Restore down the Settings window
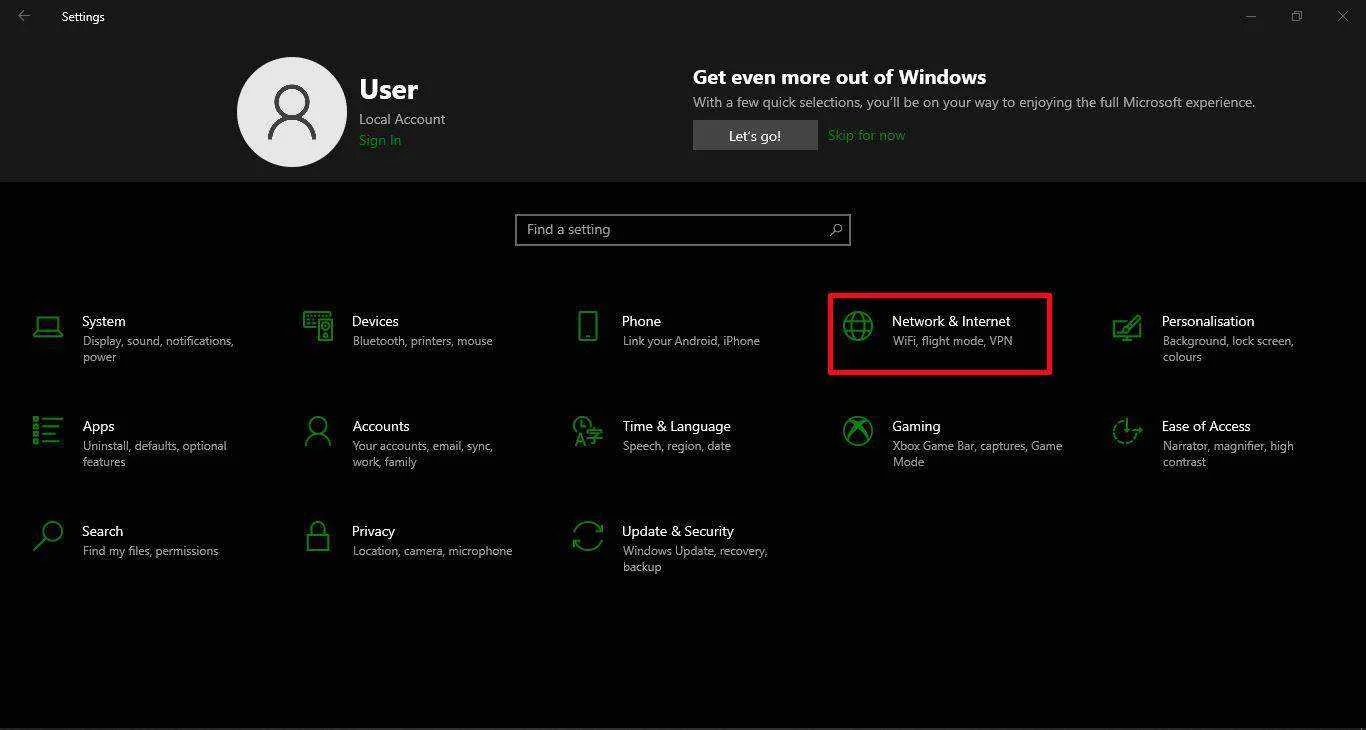 [x=1297, y=16]
